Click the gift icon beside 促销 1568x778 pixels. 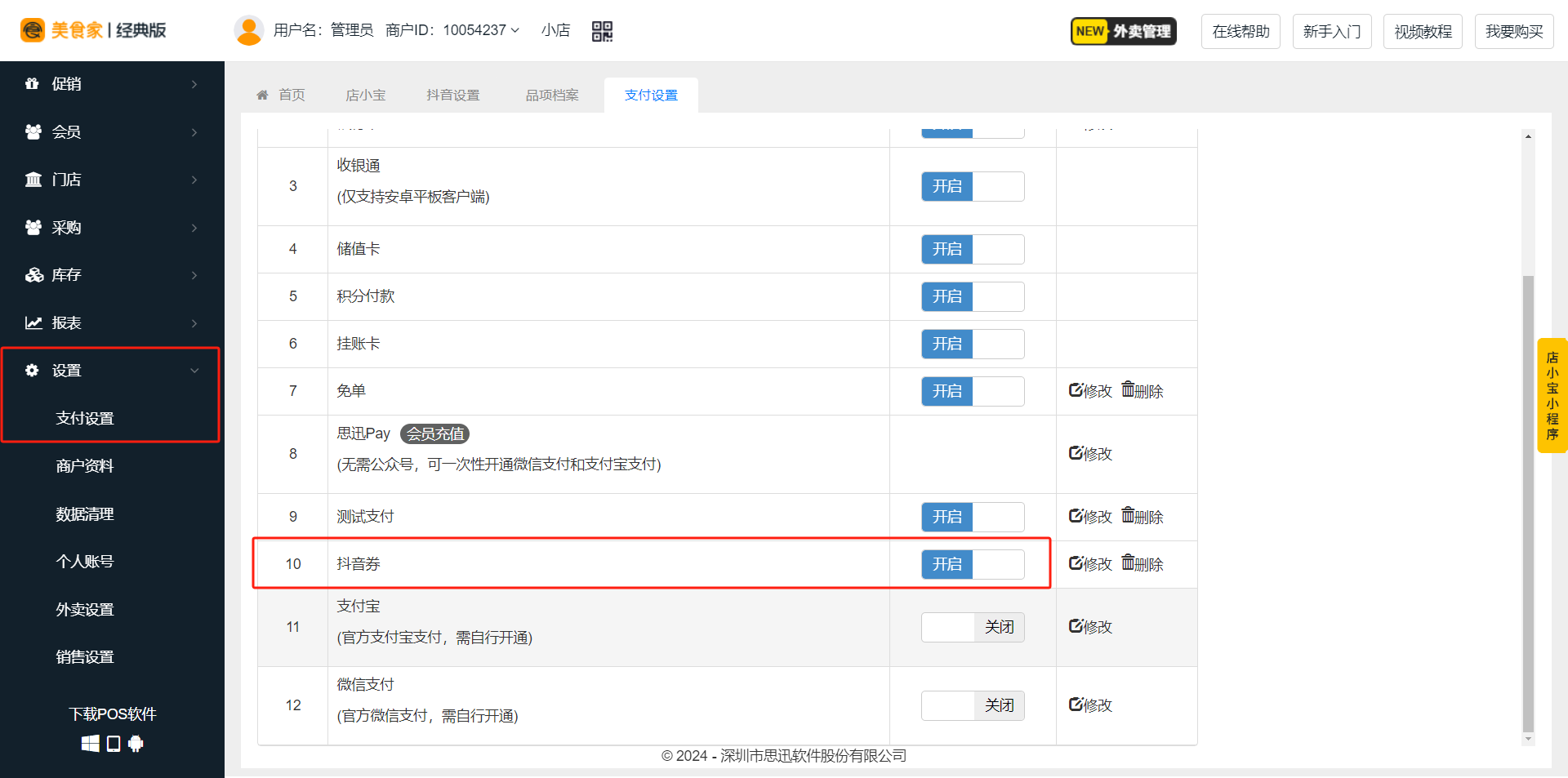tap(33, 84)
